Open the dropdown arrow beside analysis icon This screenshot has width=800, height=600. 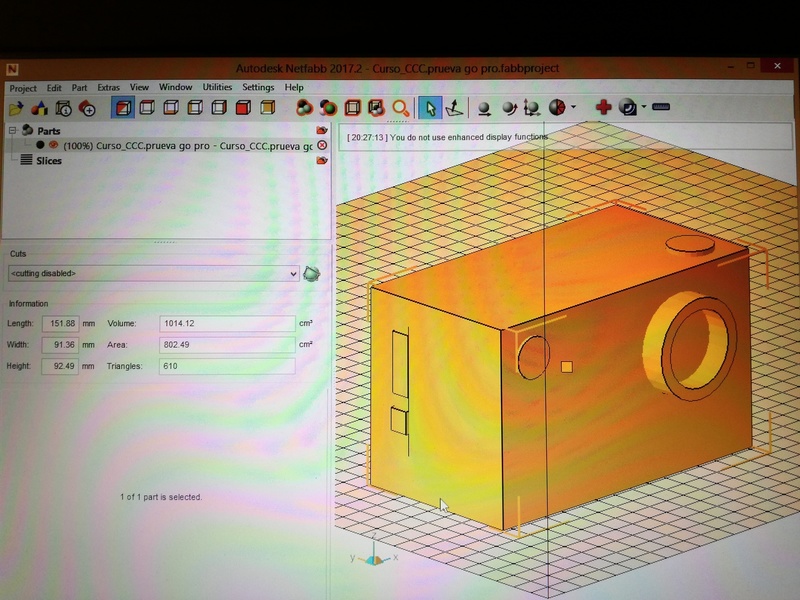(x=644, y=107)
